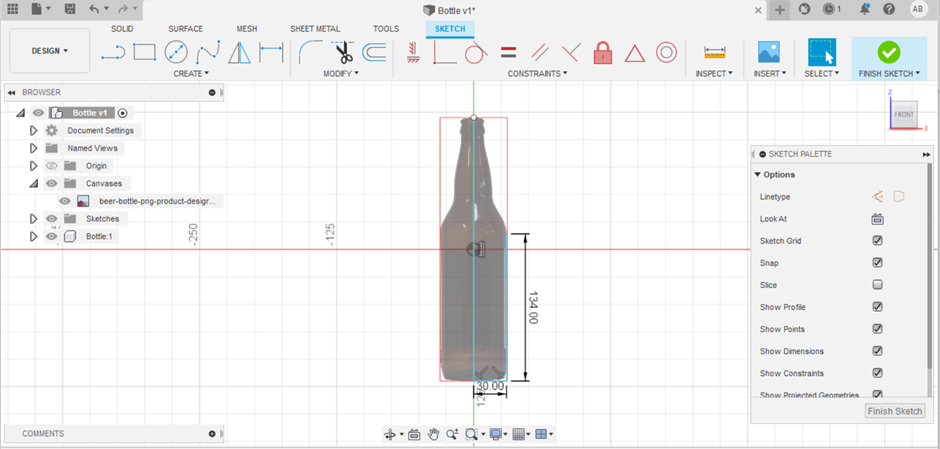Select the Trim scissors tool
940x449 pixels.
[x=343, y=53]
